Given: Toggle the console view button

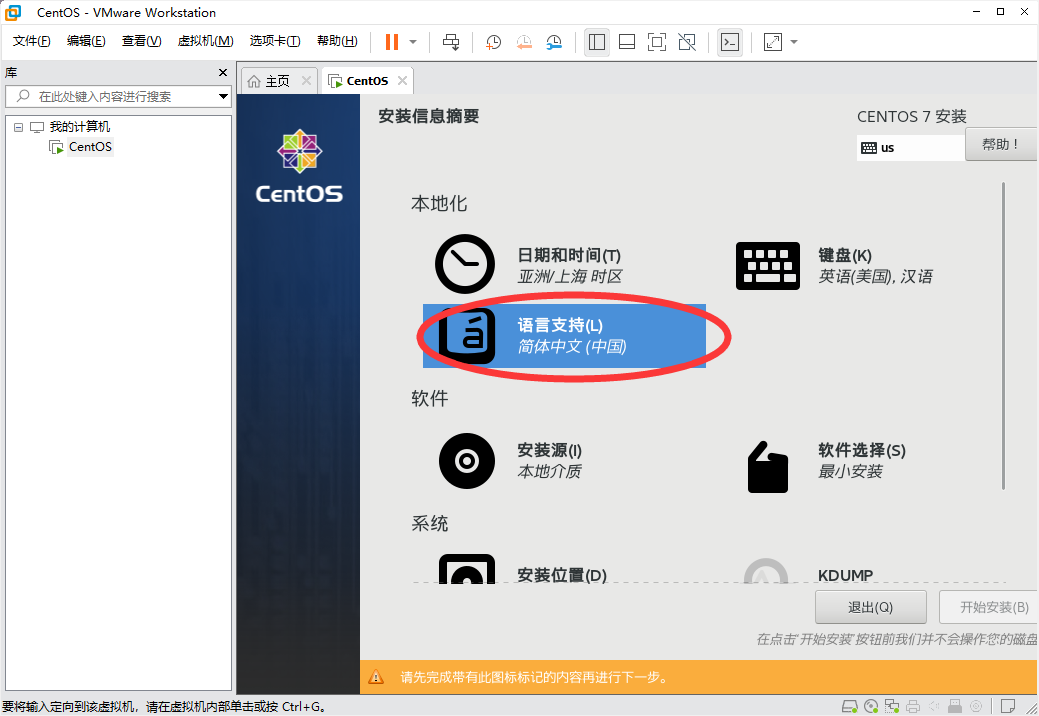Looking at the screenshot, I should point(730,42).
